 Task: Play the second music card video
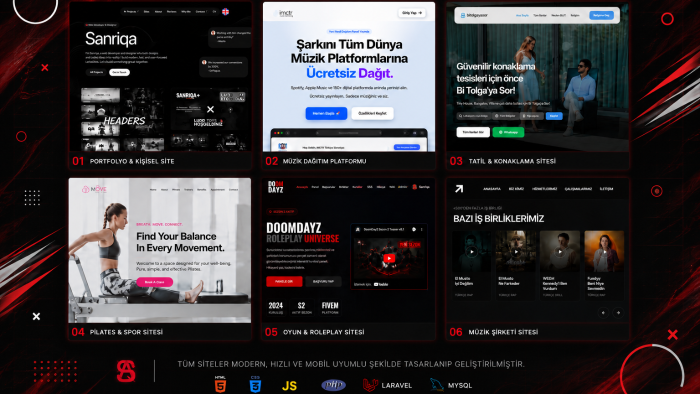516,252
